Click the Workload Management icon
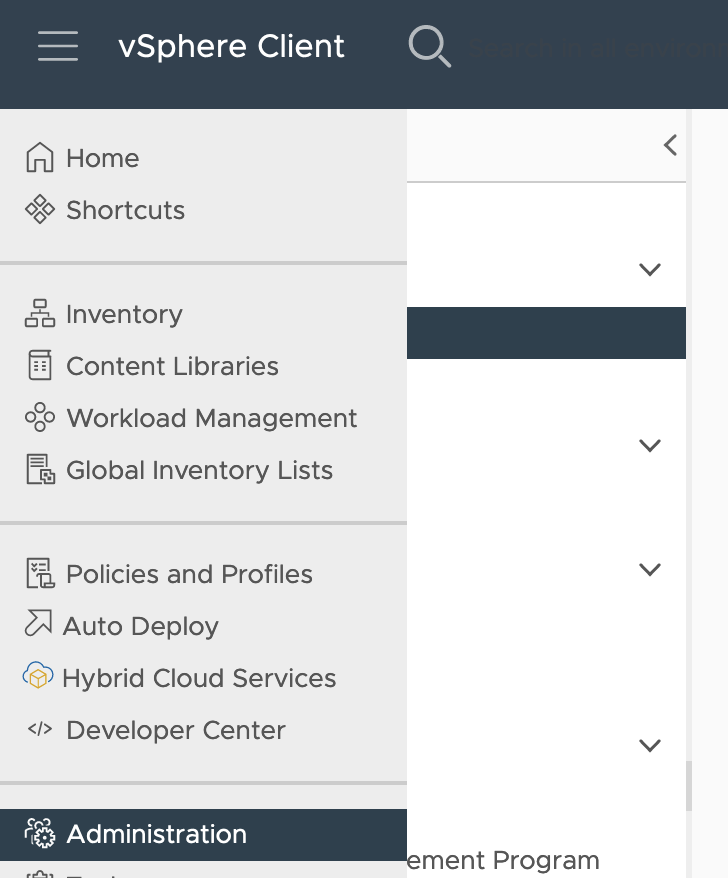This screenshot has width=728, height=878. [40, 418]
